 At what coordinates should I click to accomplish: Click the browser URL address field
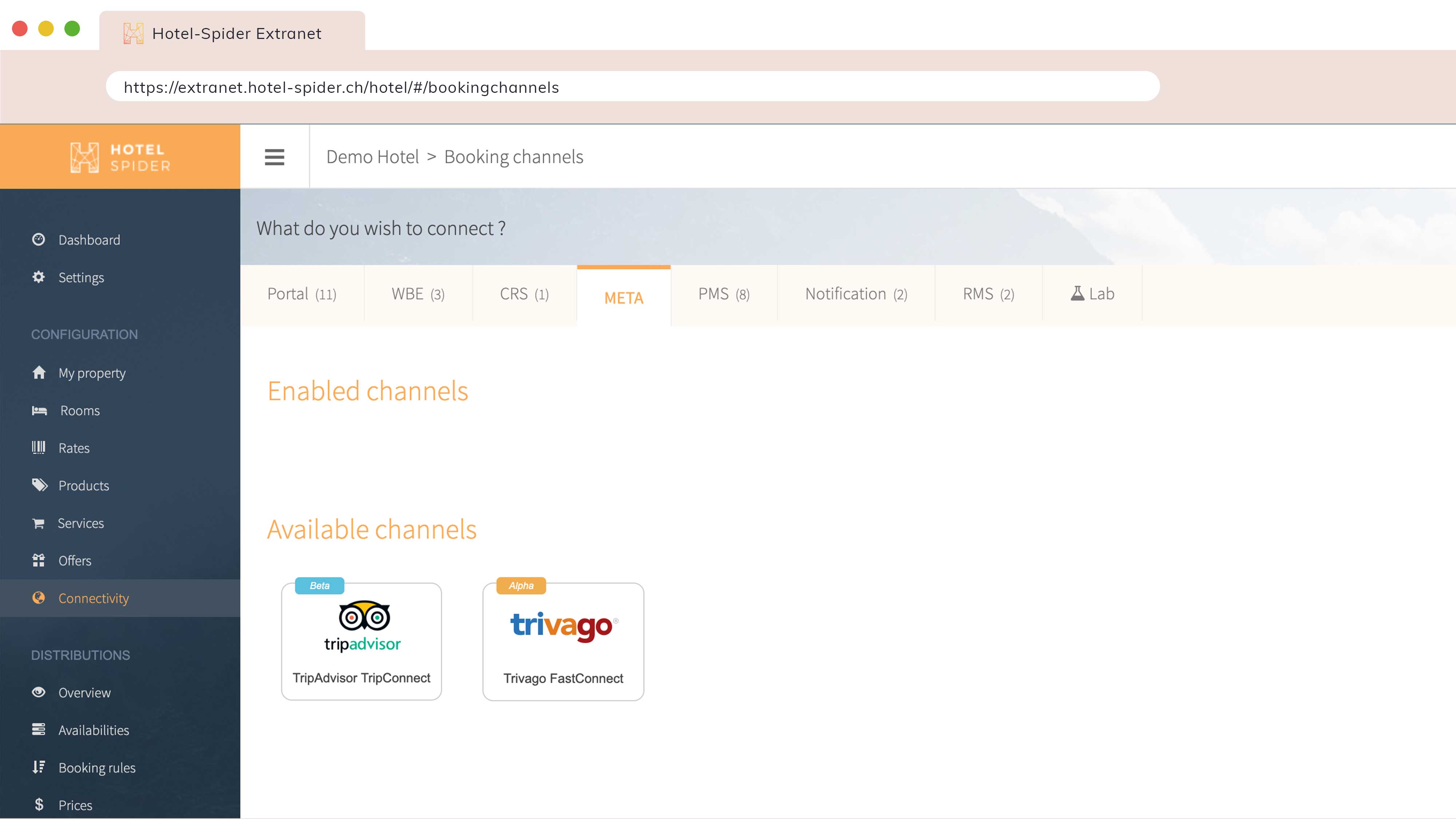point(632,87)
